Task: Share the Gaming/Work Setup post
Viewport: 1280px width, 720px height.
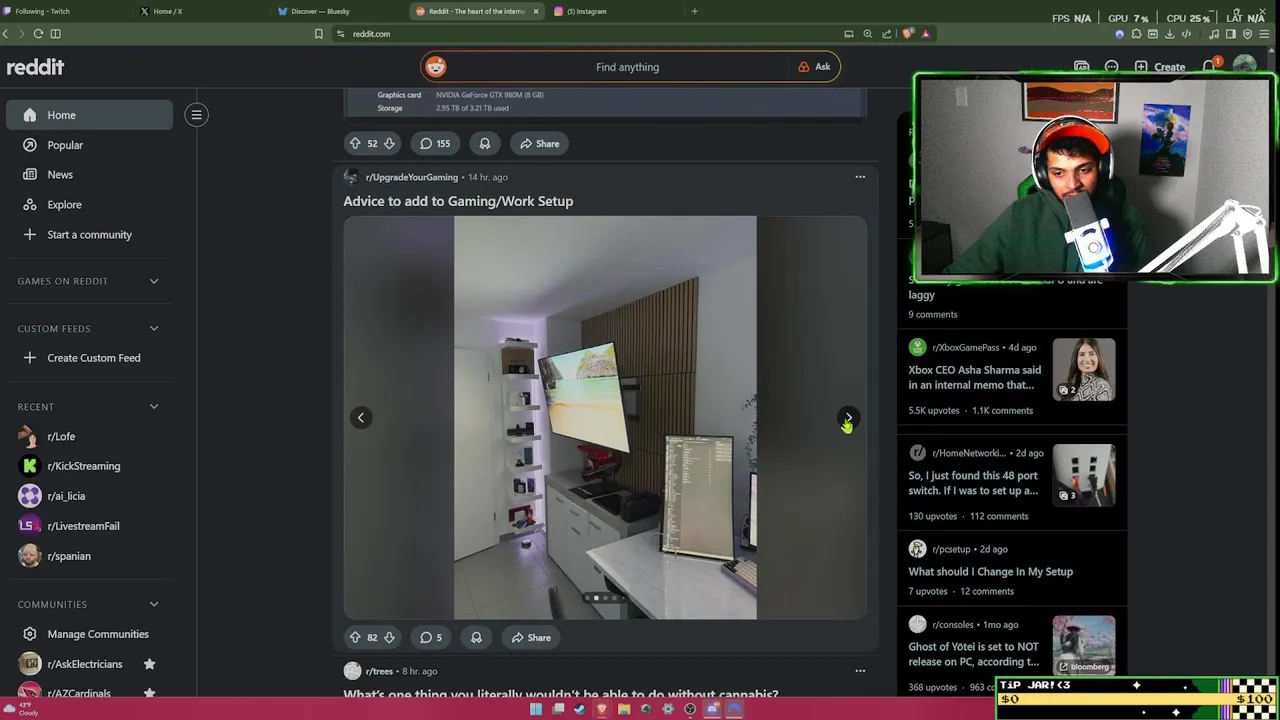Action: 530,637
